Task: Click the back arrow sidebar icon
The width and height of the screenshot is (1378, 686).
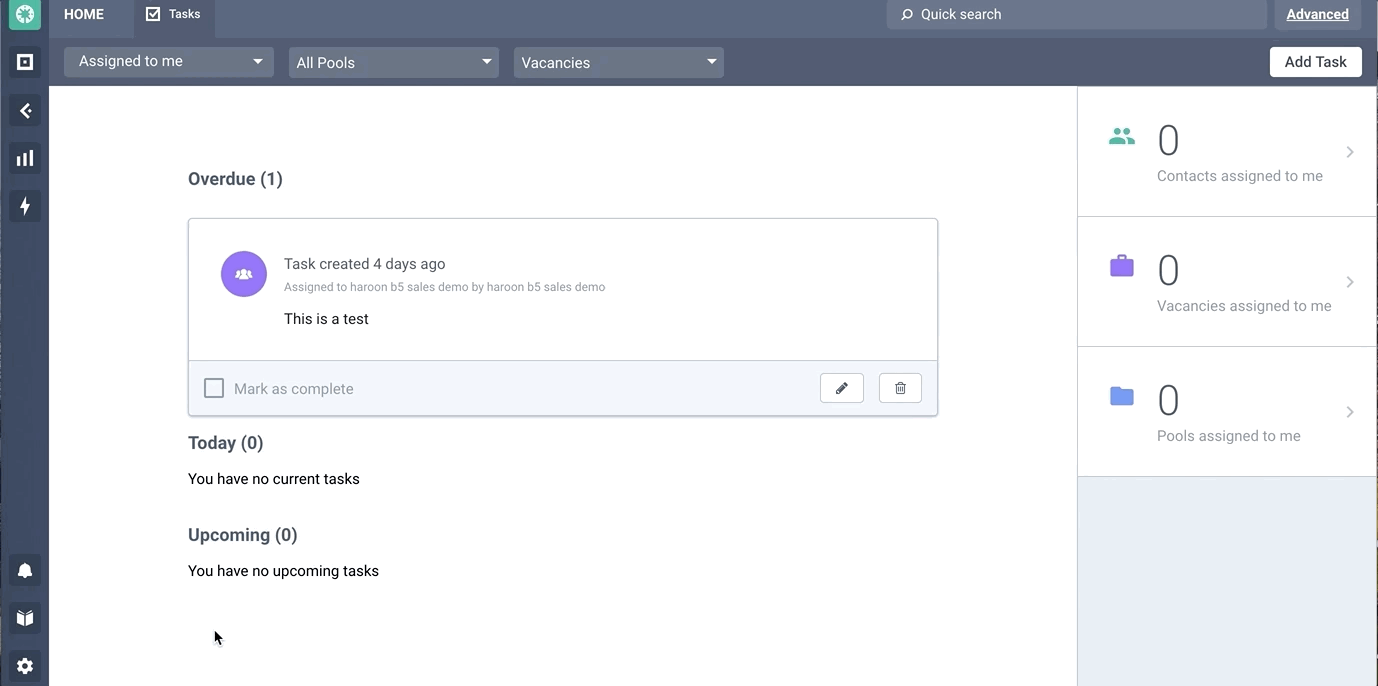Action: pyautogui.click(x=25, y=110)
